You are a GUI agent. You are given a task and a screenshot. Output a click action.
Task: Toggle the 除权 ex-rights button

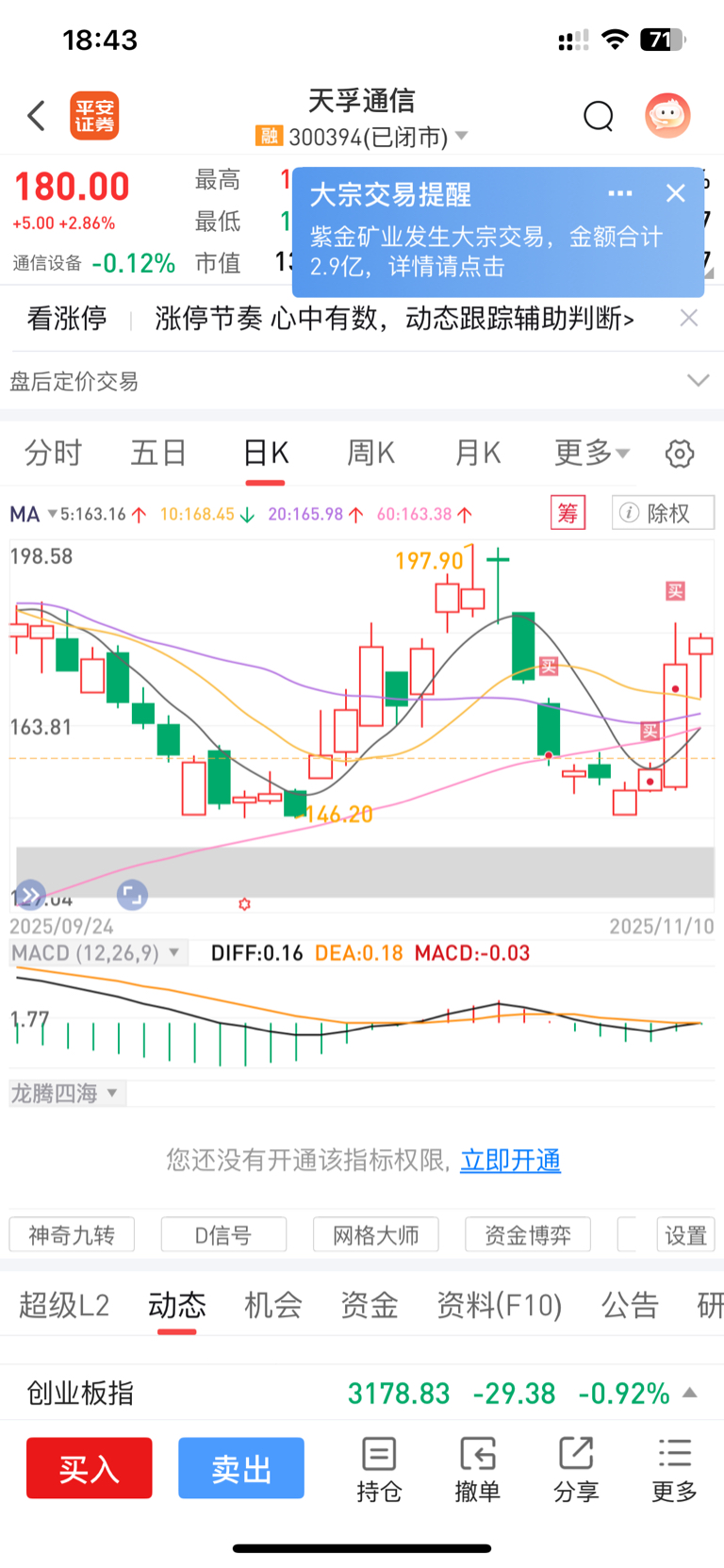click(663, 513)
